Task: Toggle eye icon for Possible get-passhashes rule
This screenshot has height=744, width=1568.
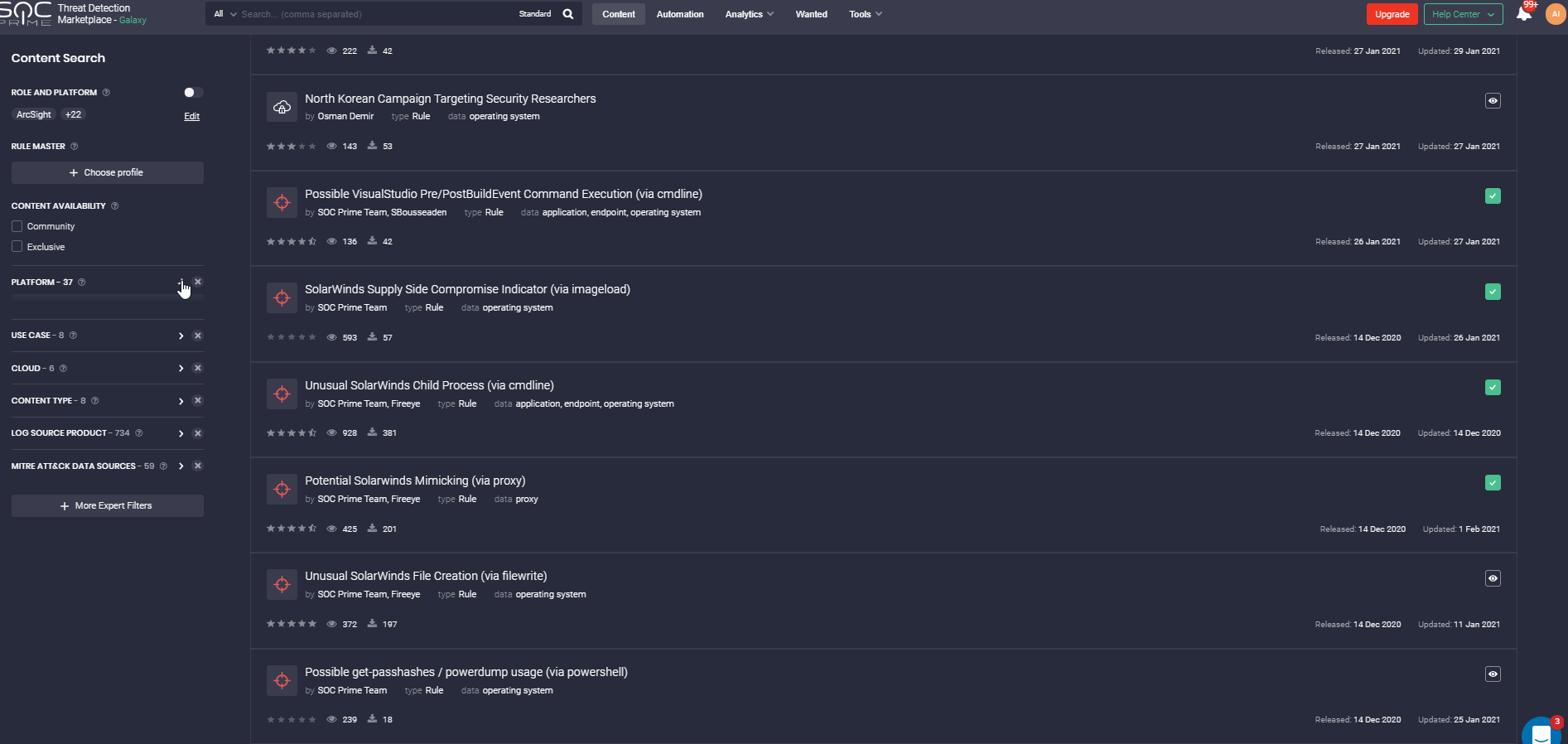Action: click(x=1493, y=674)
